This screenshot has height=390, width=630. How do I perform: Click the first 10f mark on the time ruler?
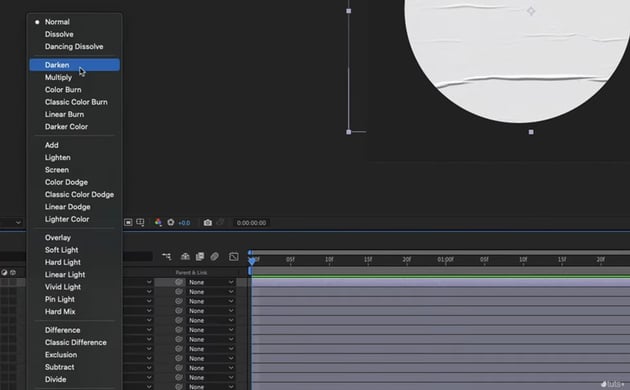(x=329, y=259)
